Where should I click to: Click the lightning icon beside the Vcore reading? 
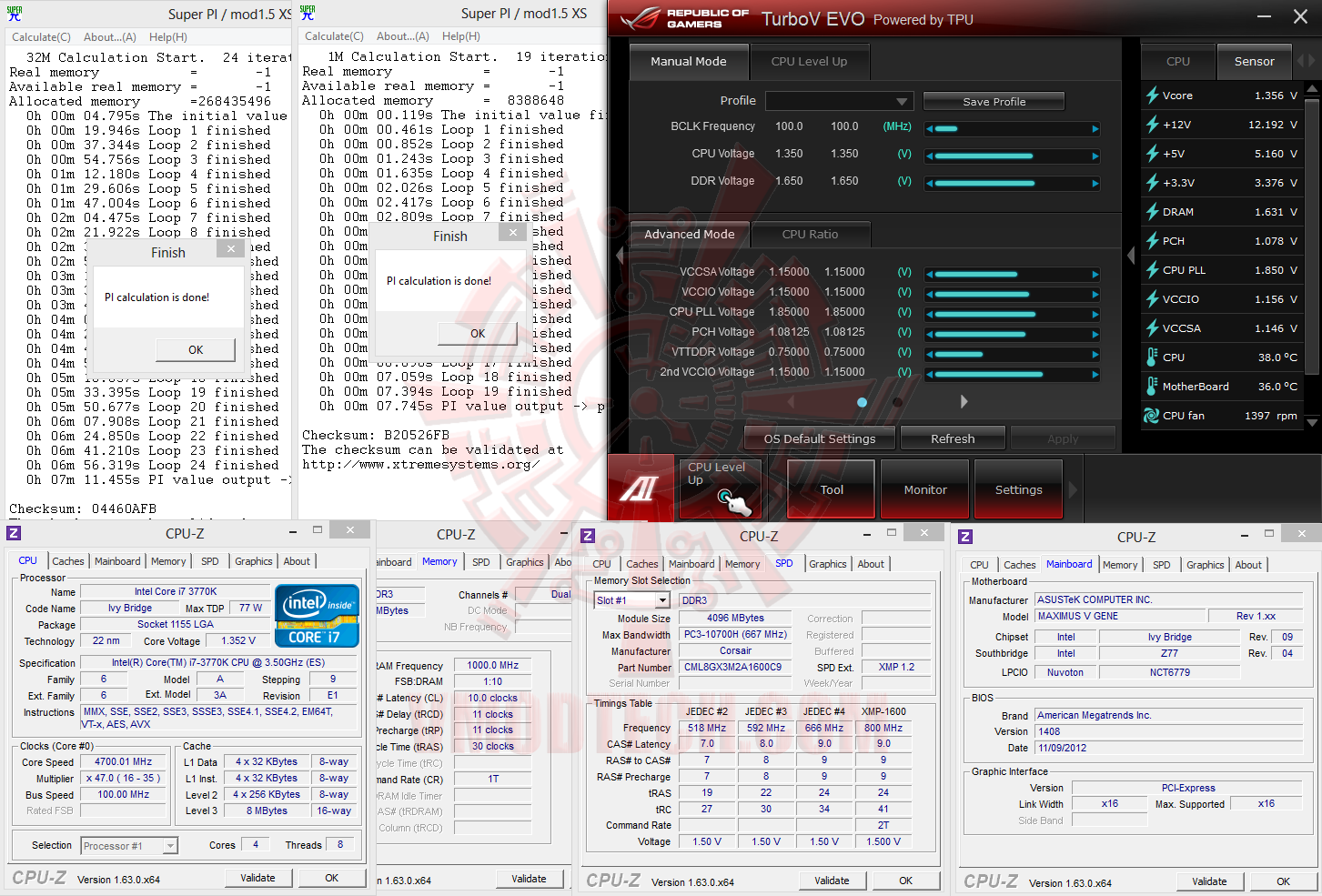[x=1153, y=96]
